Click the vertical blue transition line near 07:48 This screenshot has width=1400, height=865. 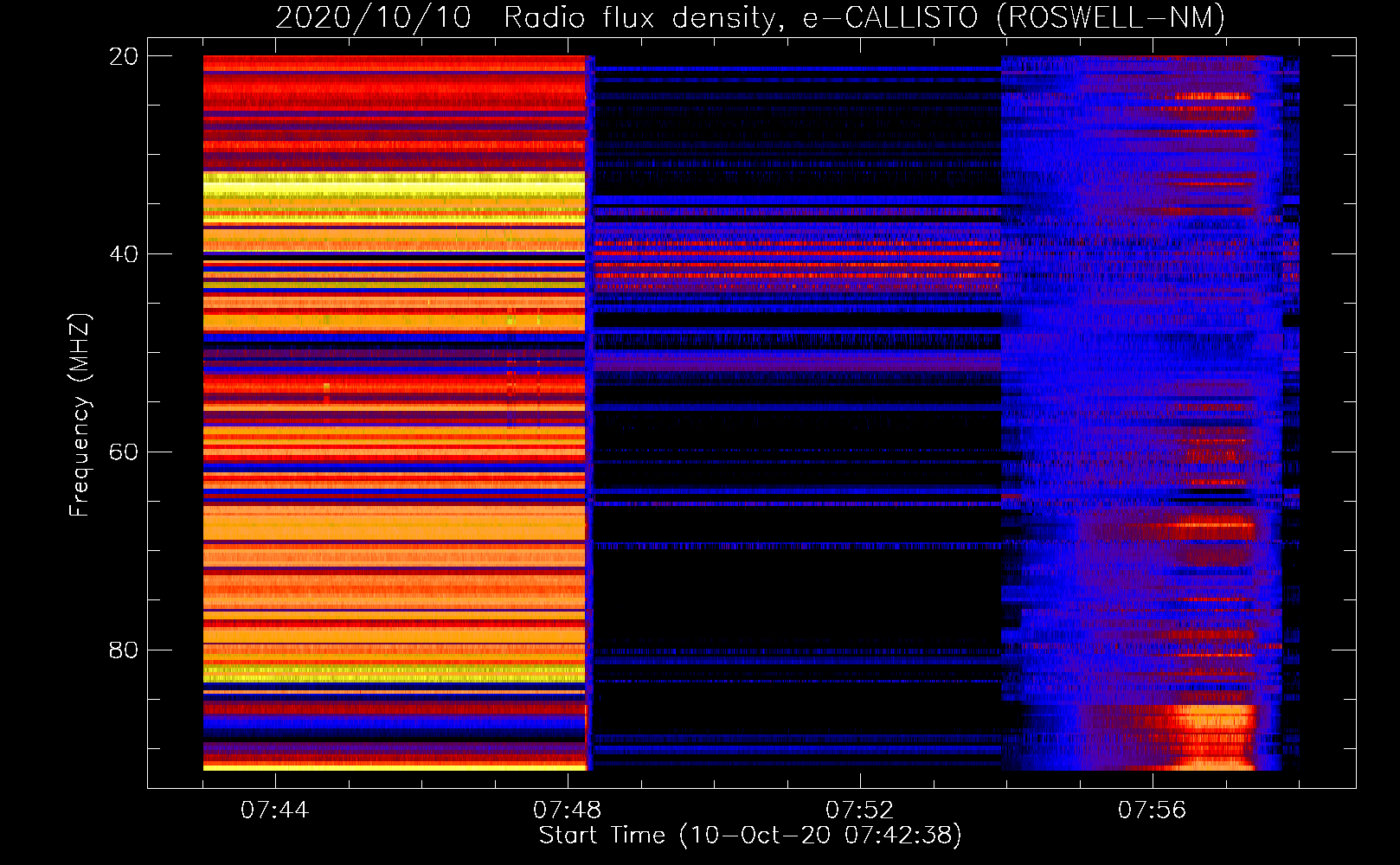(x=589, y=413)
